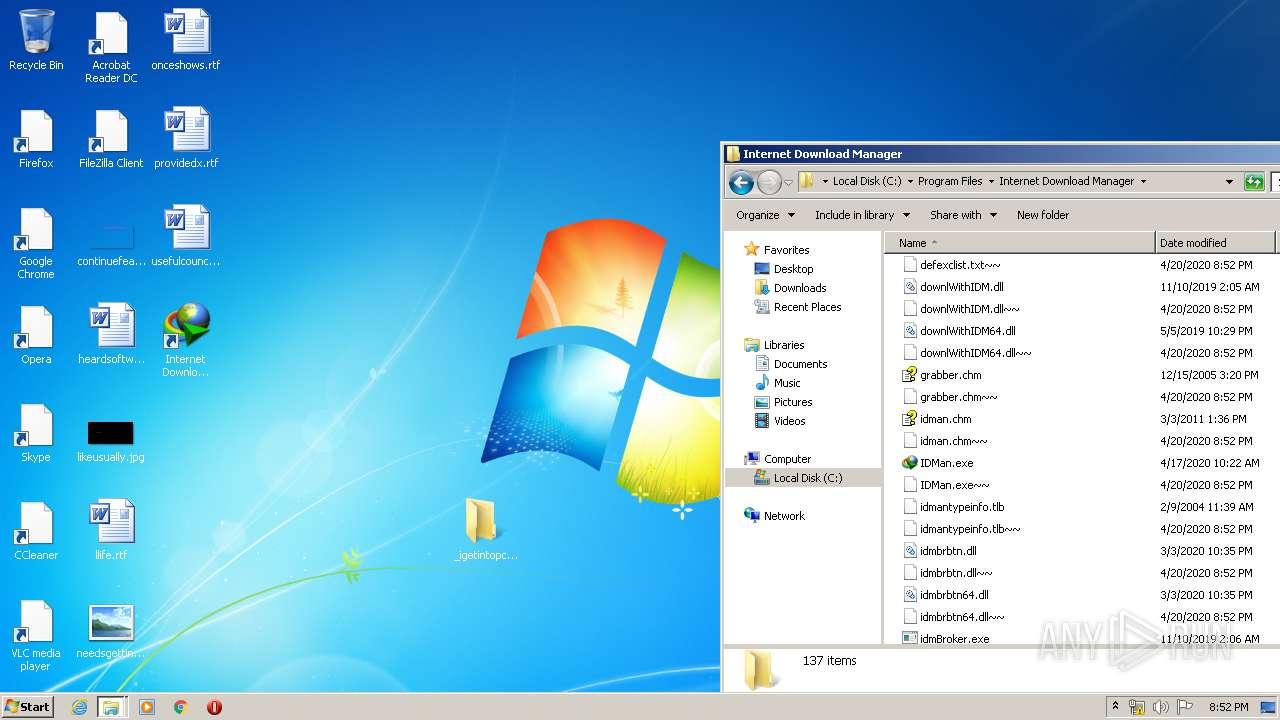Launch Google Chrome desktop shortcut
The width and height of the screenshot is (1280, 720).
pos(36,242)
